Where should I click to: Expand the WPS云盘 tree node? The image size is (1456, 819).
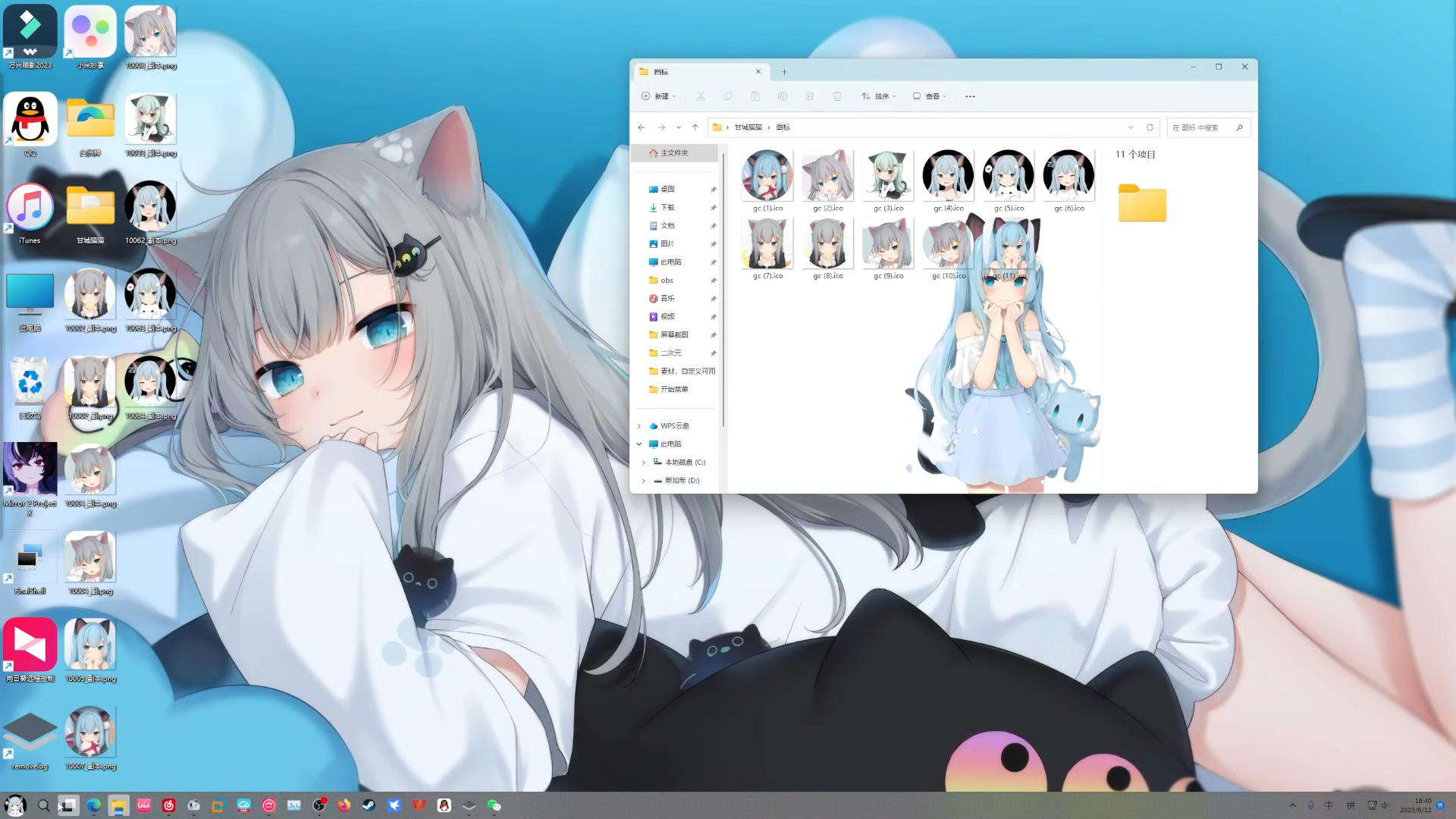coord(639,426)
